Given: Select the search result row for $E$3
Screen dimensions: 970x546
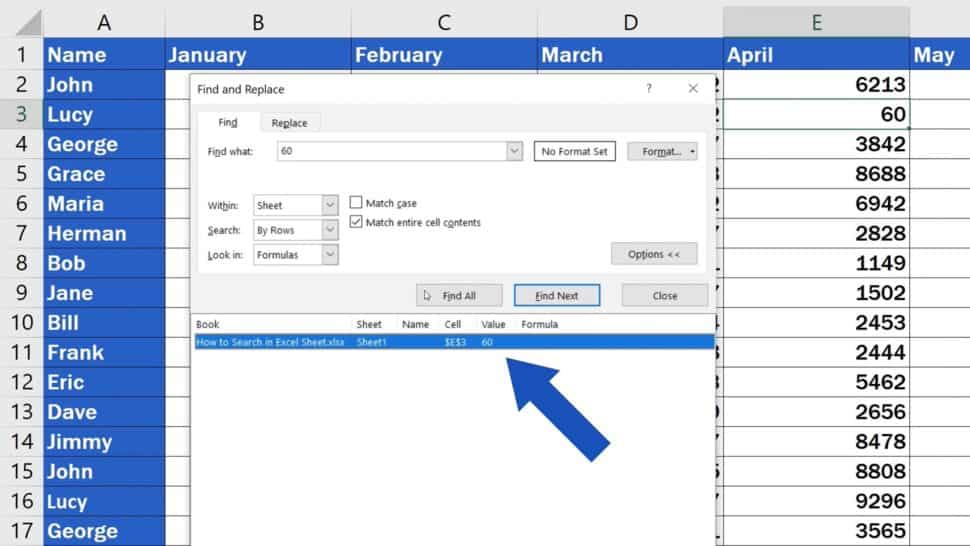Looking at the screenshot, I should click(x=453, y=342).
